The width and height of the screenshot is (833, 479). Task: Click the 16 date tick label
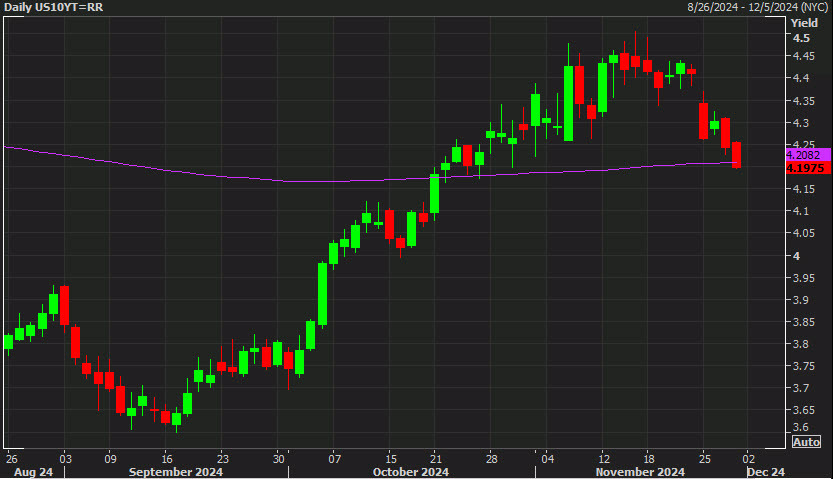(x=166, y=459)
